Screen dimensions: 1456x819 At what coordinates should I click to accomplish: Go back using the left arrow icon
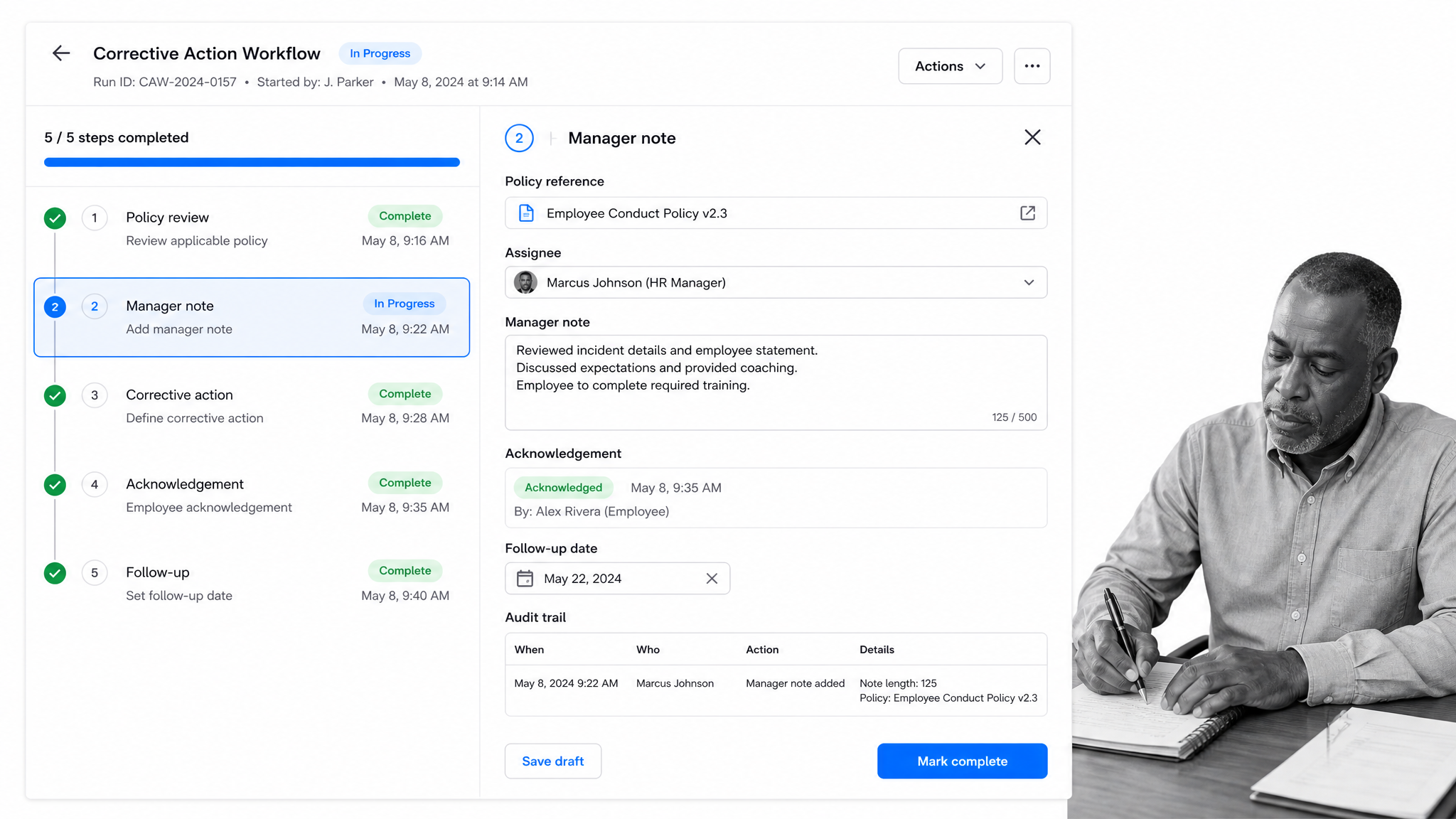(61, 53)
